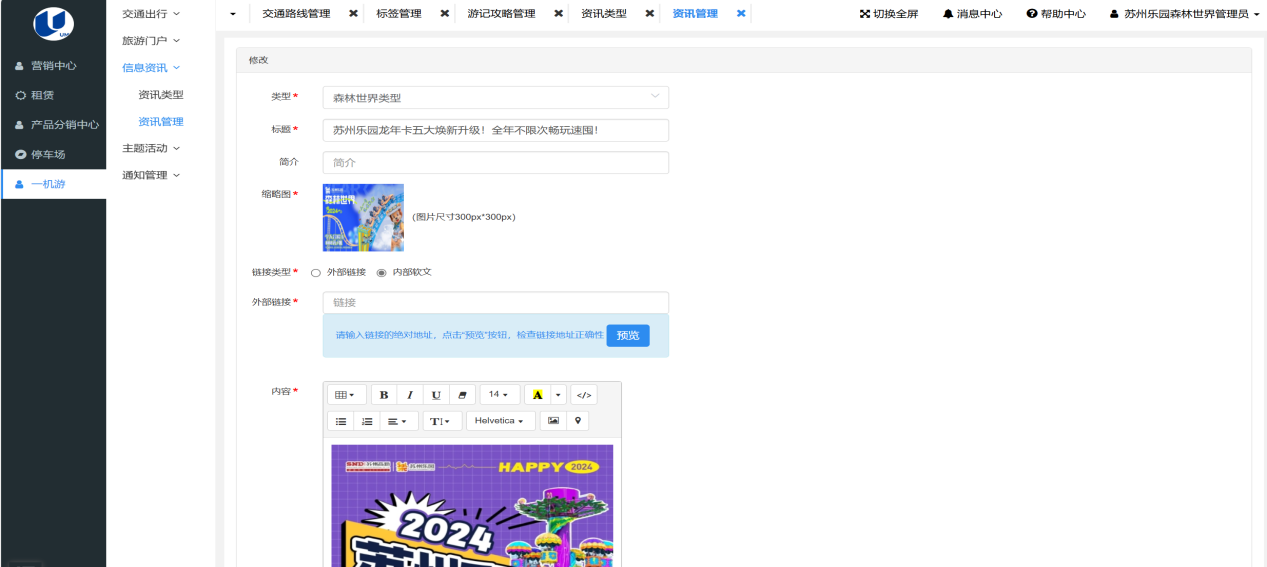The width and height of the screenshot is (1267, 567).
Task: Open the text color palette arrow
Action: click(x=559, y=395)
